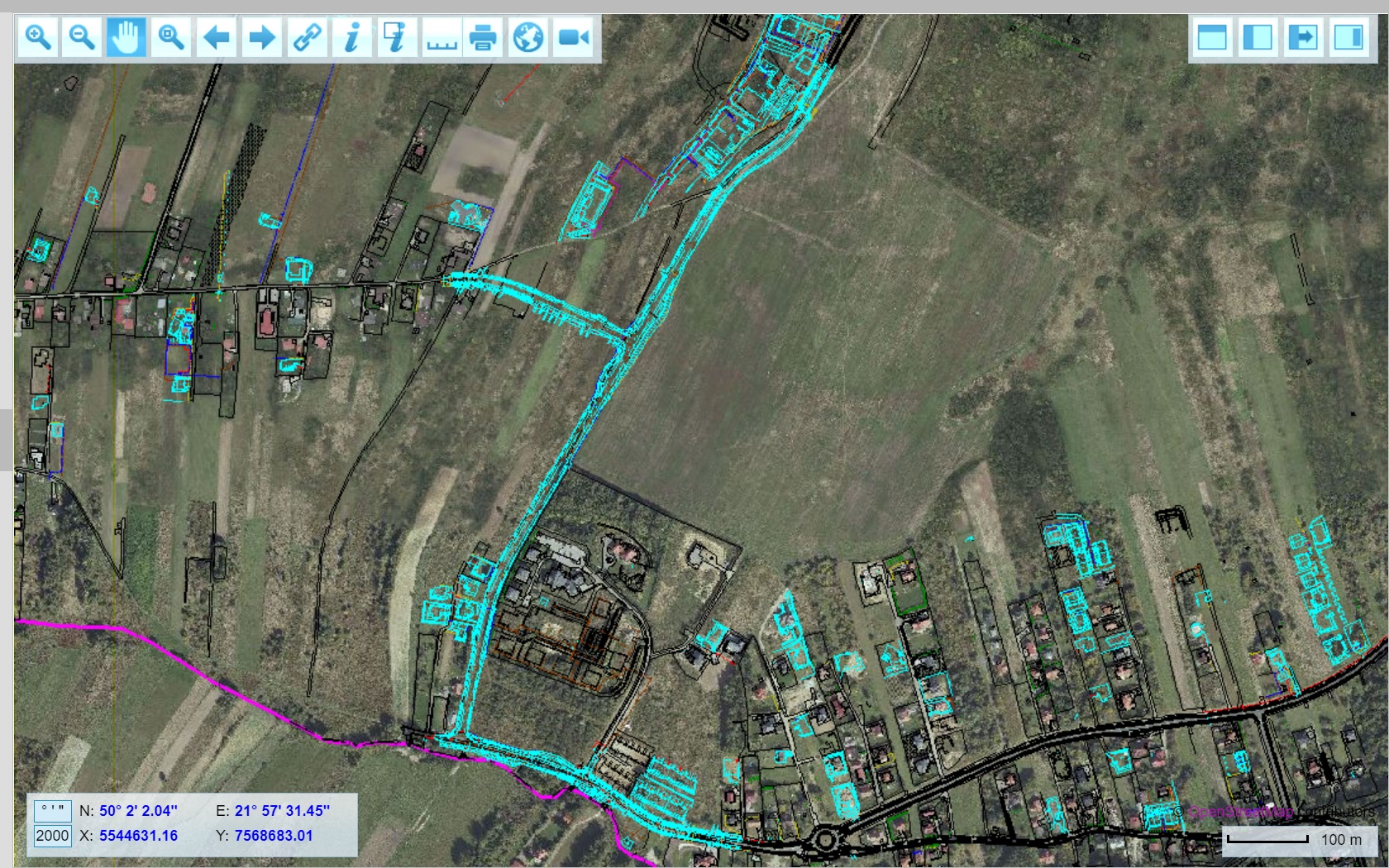Click the 2000 coordinate system button
1389x868 pixels.
[x=52, y=835]
